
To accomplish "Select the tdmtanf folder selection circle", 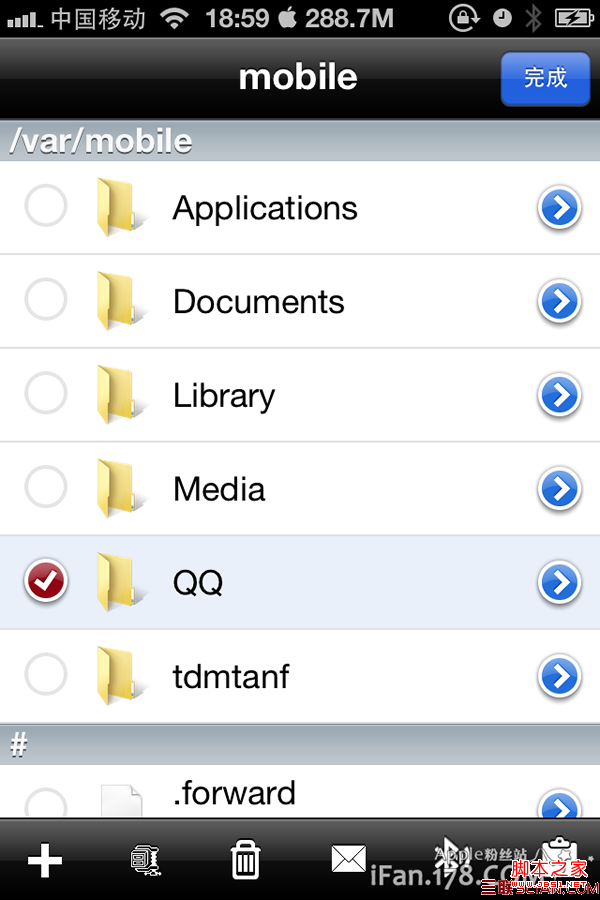I will pos(46,674).
